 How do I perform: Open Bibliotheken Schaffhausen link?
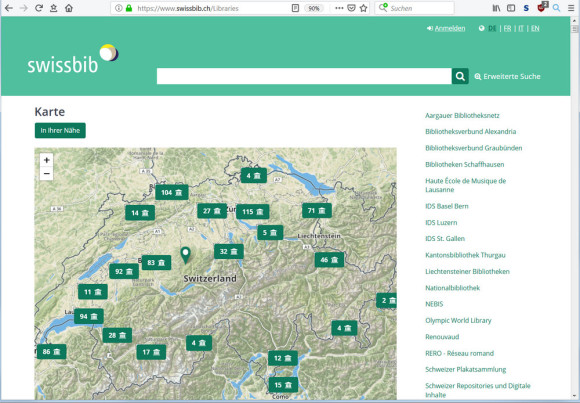pos(465,164)
